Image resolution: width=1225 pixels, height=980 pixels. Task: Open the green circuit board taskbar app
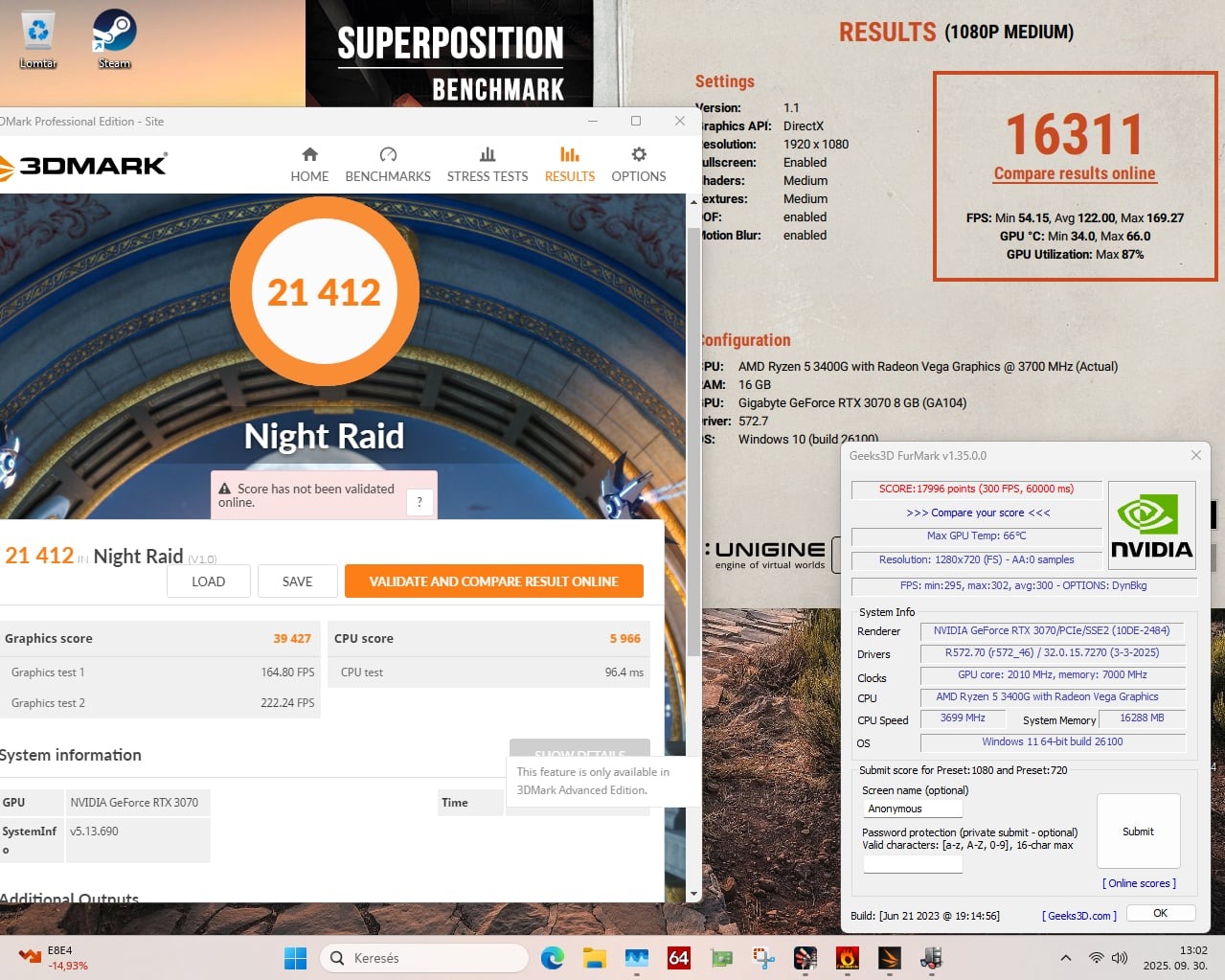pos(721,958)
